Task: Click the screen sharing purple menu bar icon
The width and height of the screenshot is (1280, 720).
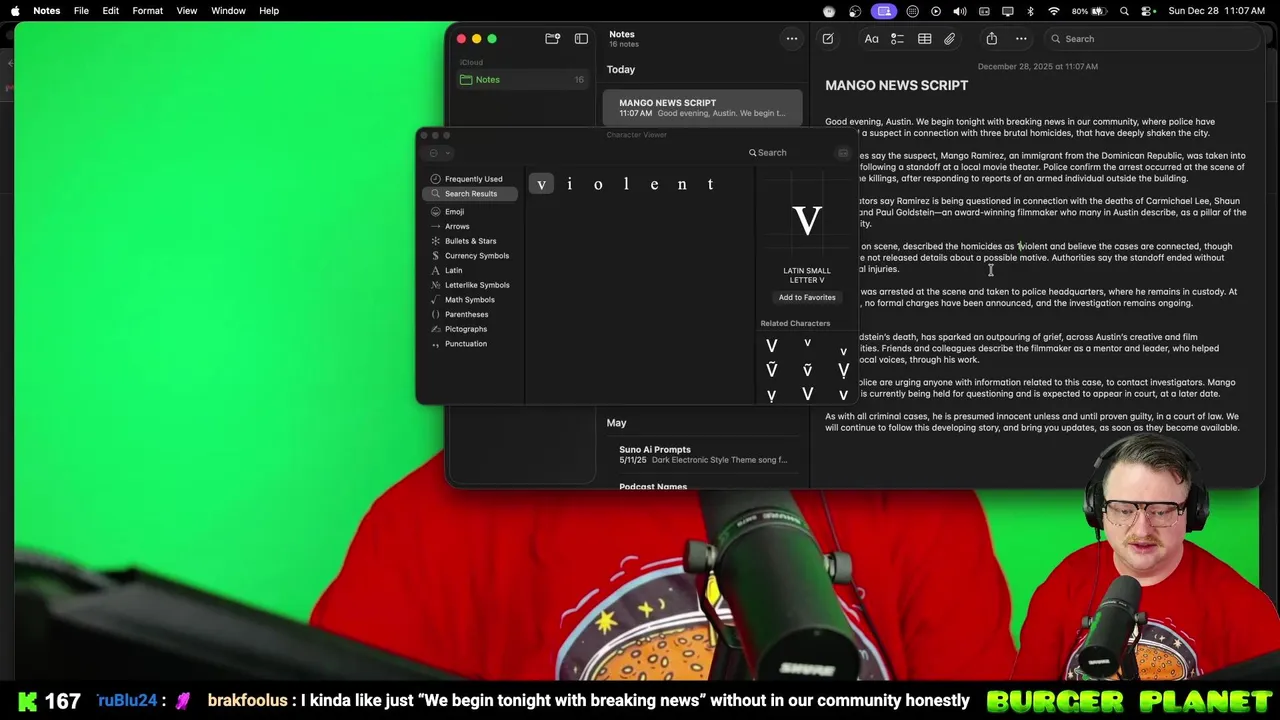Action: [884, 11]
